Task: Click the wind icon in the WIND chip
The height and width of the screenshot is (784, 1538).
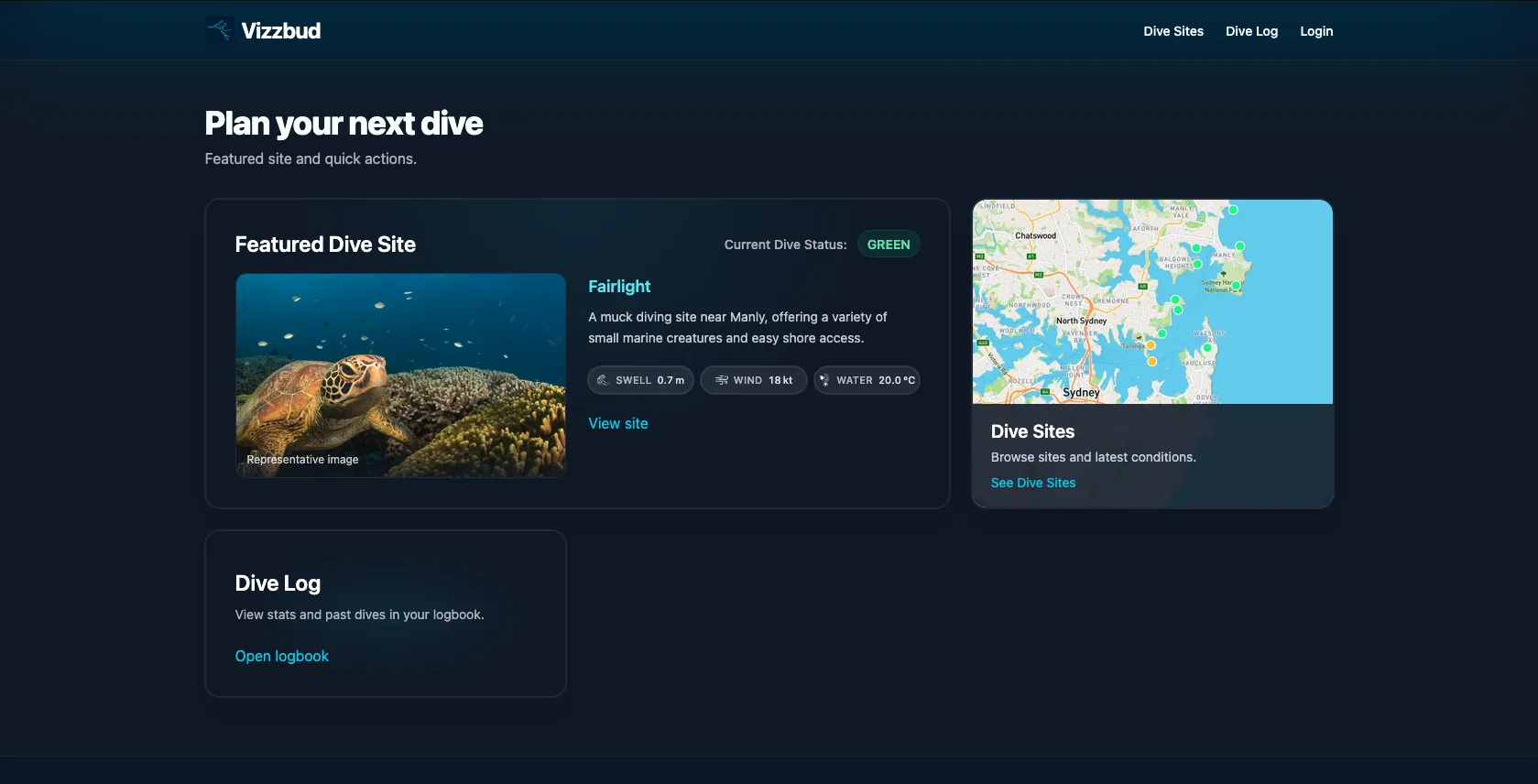Action: [722, 380]
